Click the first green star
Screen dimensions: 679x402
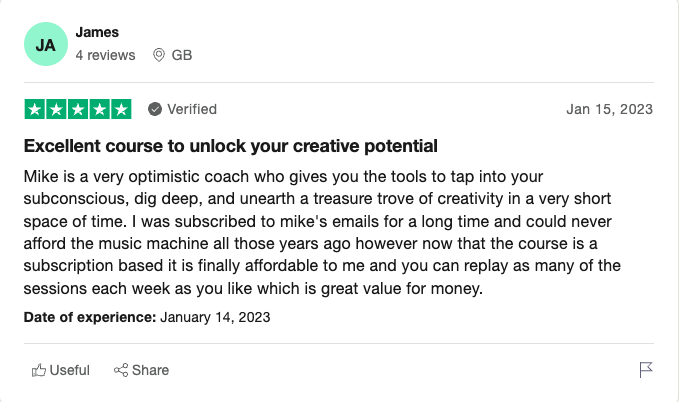click(35, 109)
